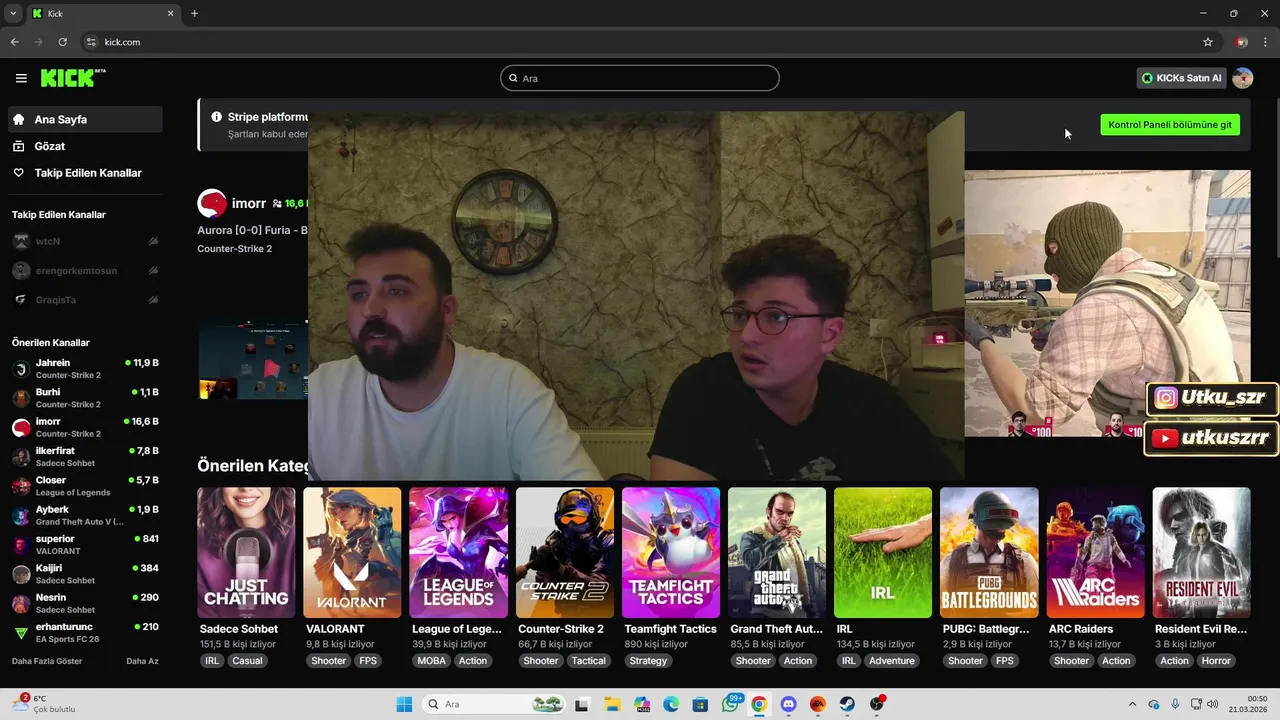Open IRL category card

click(x=883, y=552)
